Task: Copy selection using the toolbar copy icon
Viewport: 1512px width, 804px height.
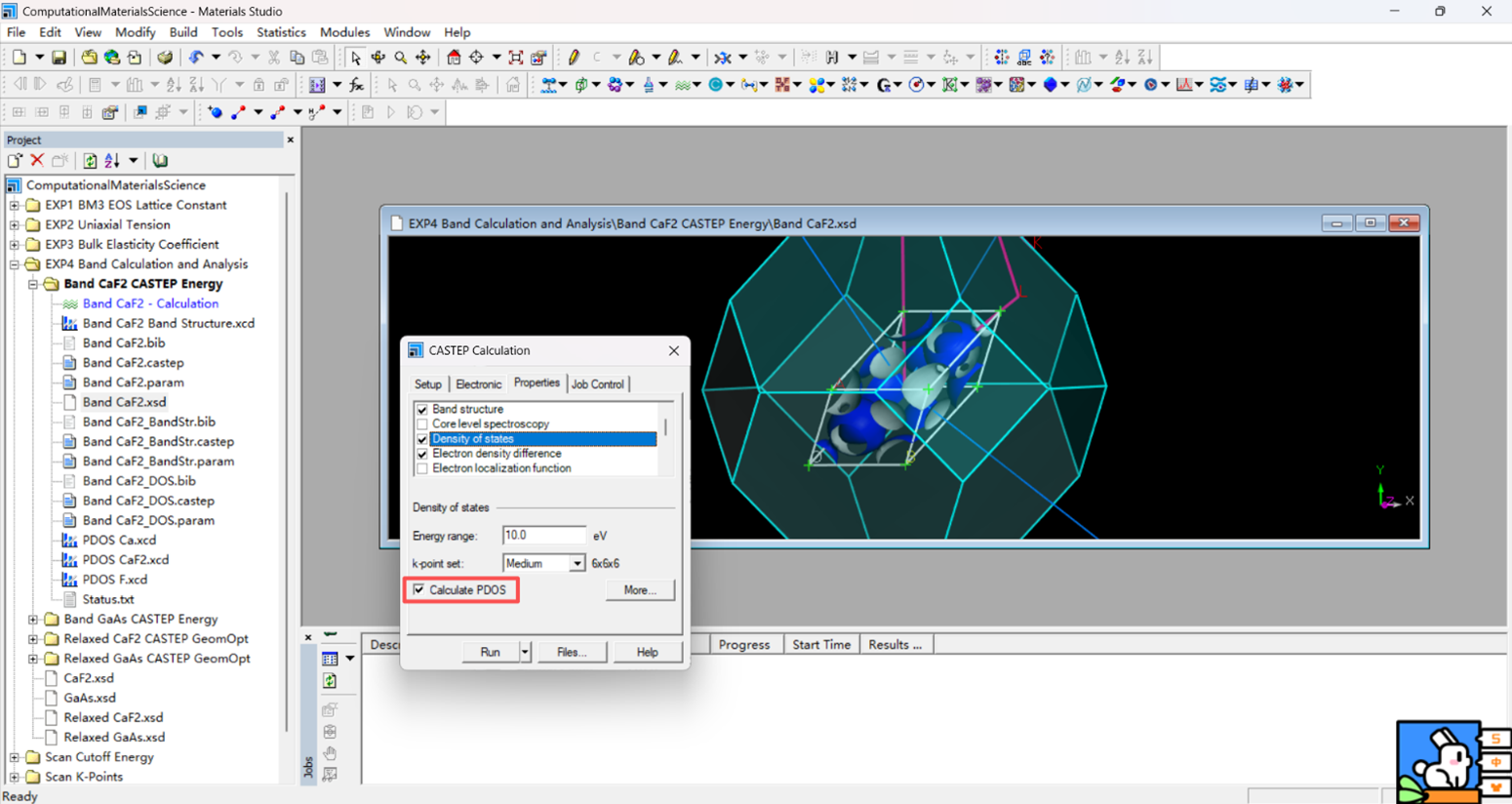Action: [297, 58]
